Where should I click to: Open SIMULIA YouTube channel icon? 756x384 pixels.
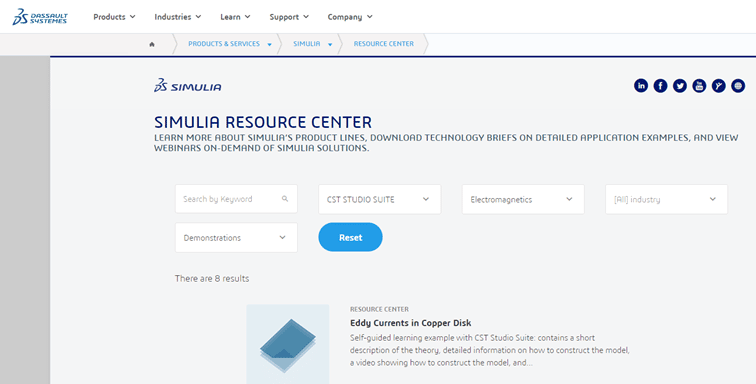[699, 86]
